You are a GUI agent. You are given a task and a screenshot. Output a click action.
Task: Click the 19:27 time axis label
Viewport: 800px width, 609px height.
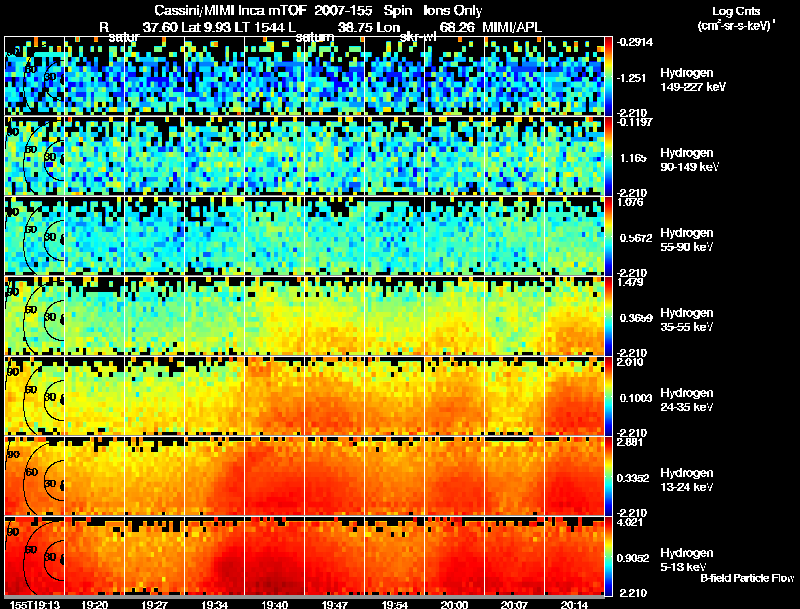pos(155,604)
